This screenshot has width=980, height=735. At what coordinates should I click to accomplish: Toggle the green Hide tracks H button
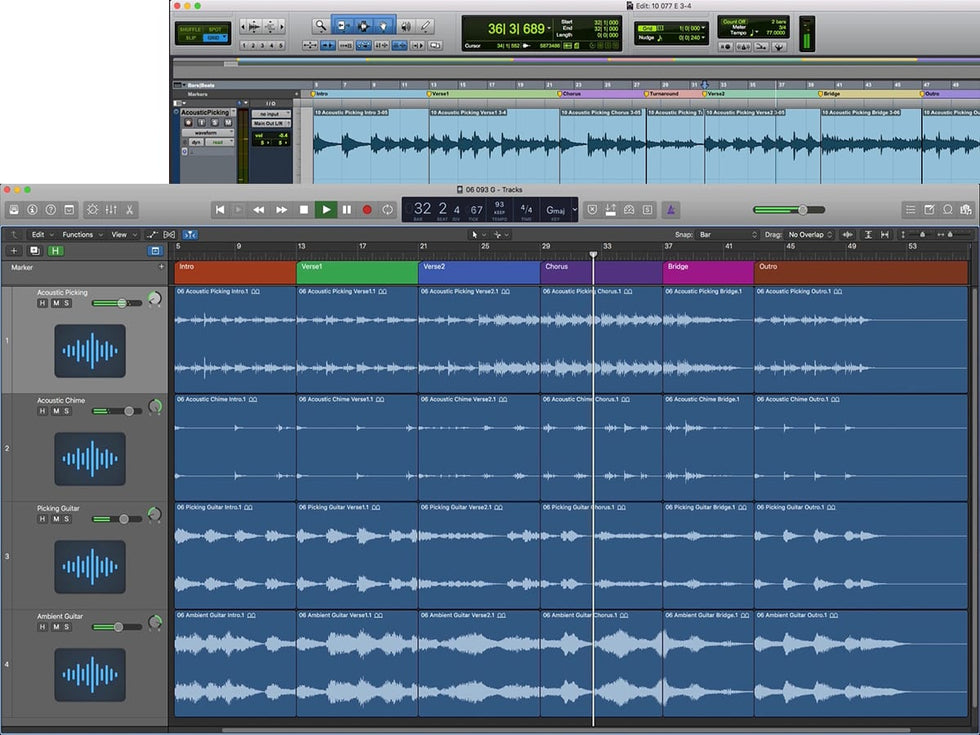point(55,250)
